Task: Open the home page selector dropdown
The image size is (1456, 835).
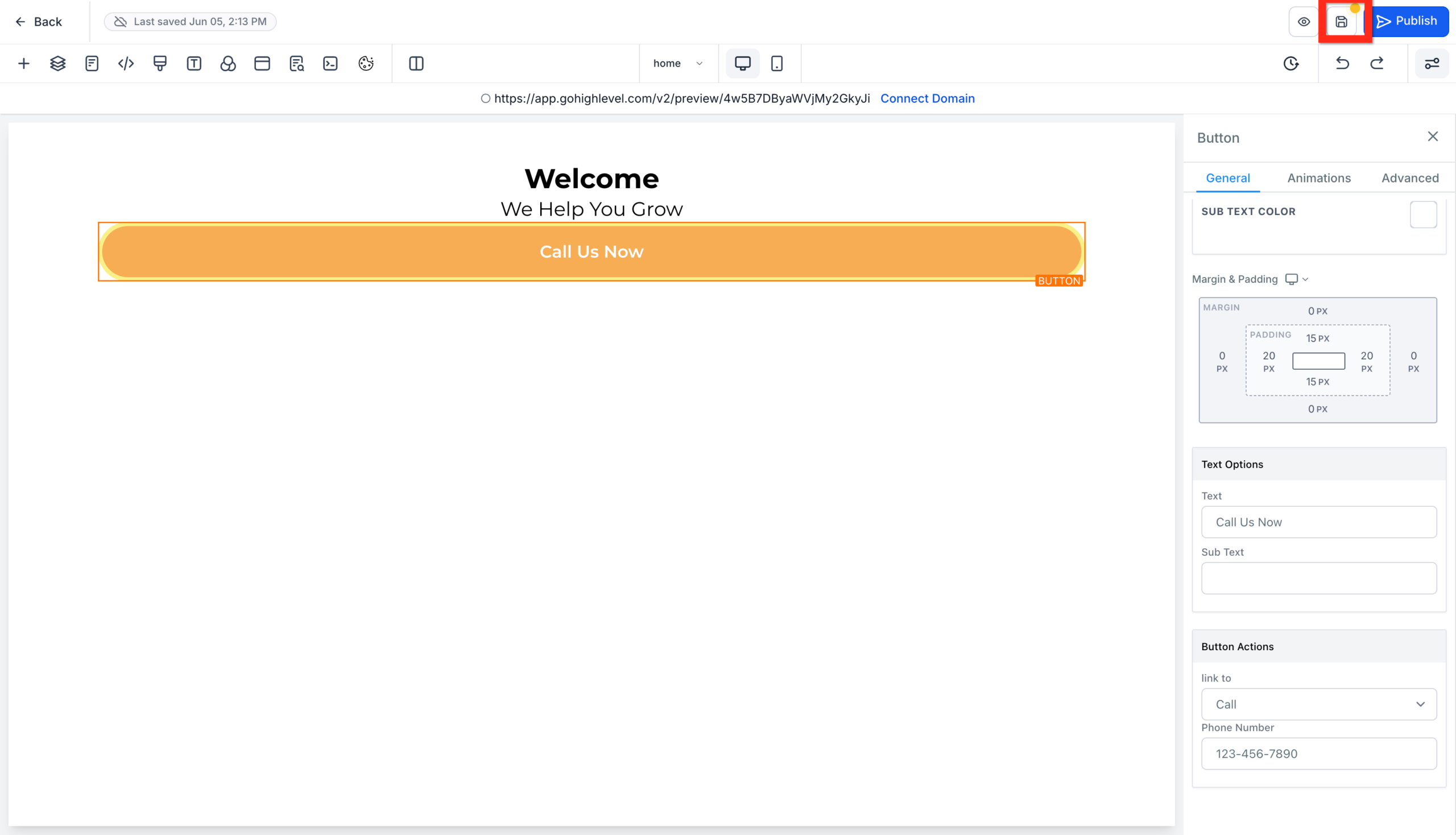Action: pyautogui.click(x=679, y=63)
